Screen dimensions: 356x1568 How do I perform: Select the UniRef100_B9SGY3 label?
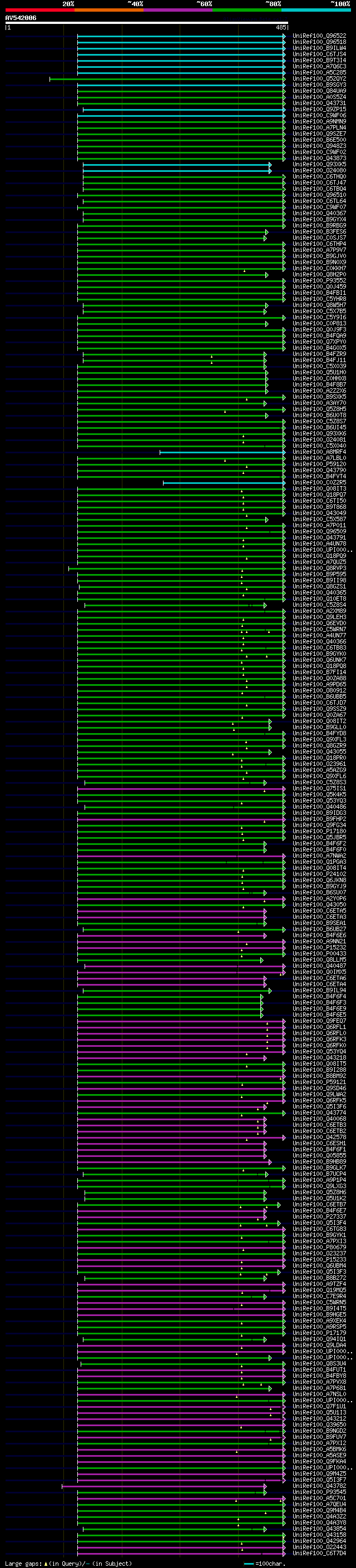point(319,85)
